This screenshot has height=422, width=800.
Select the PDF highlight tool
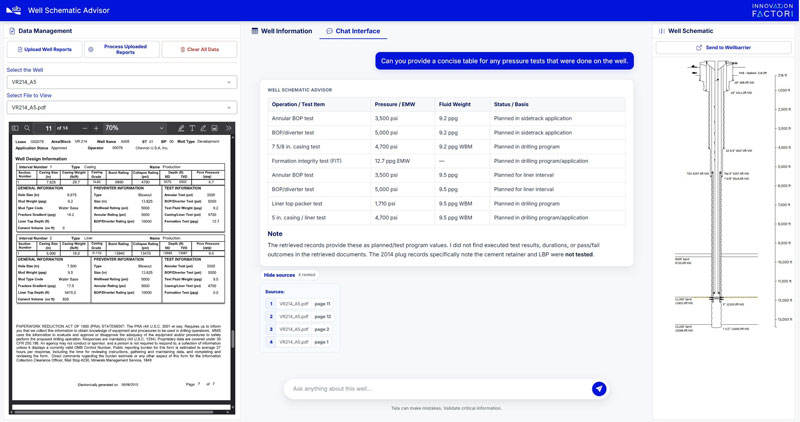click(x=181, y=128)
